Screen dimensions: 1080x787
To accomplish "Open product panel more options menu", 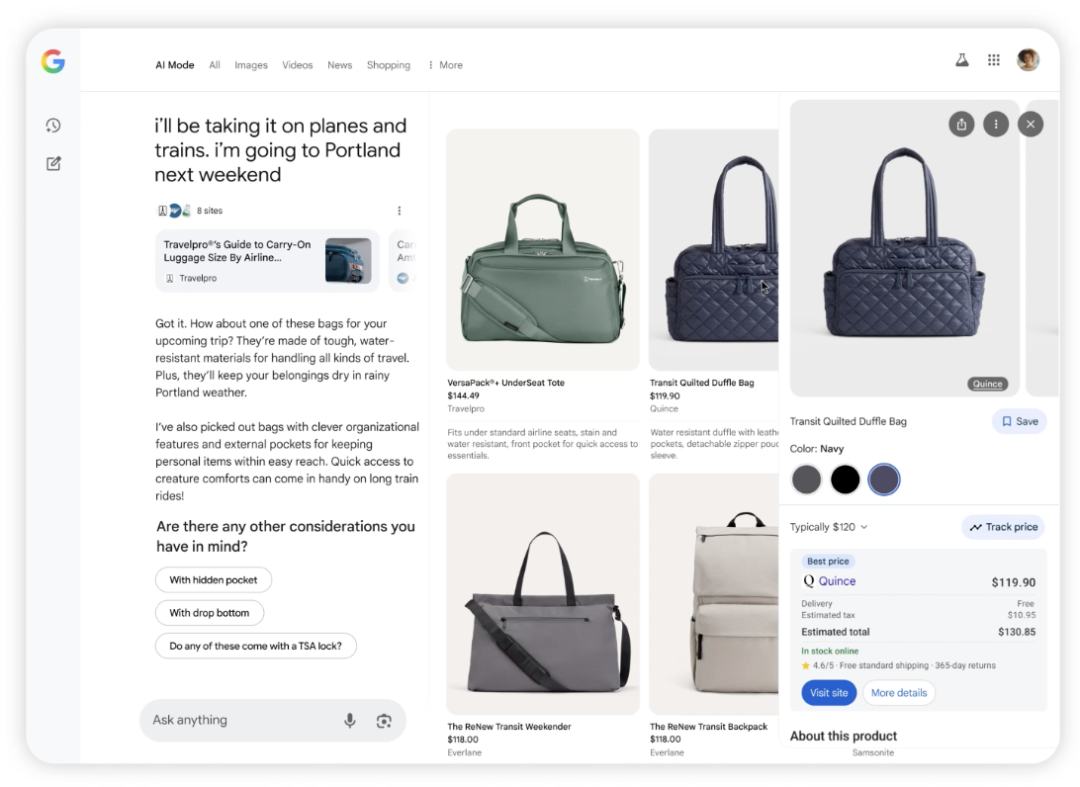I will (996, 125).
